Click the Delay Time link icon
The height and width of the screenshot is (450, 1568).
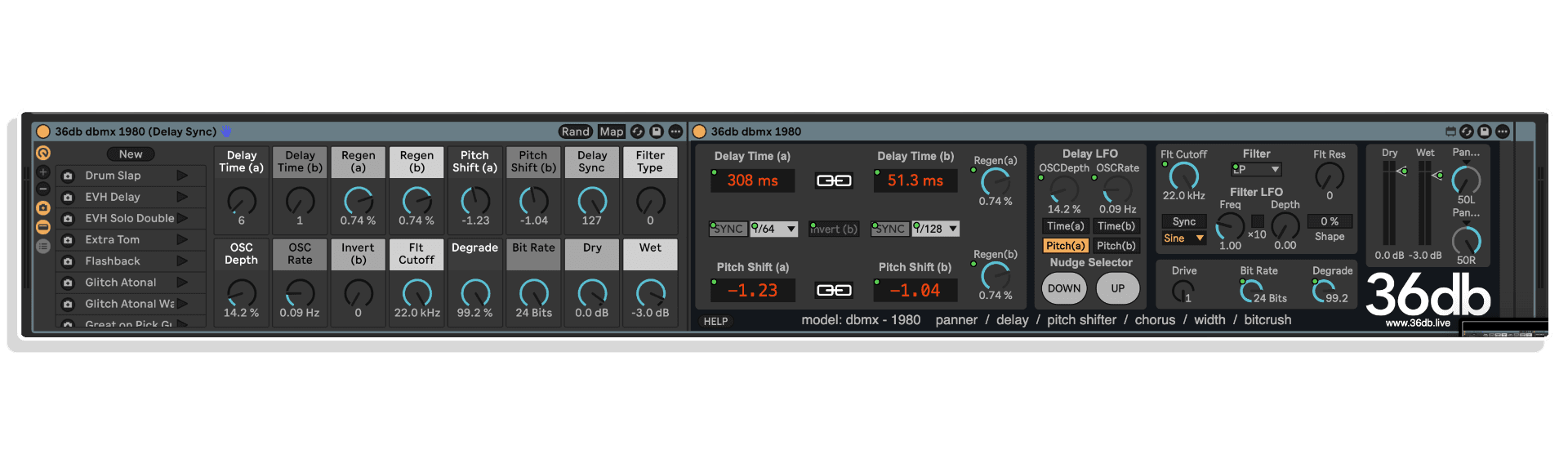[834, 180]
